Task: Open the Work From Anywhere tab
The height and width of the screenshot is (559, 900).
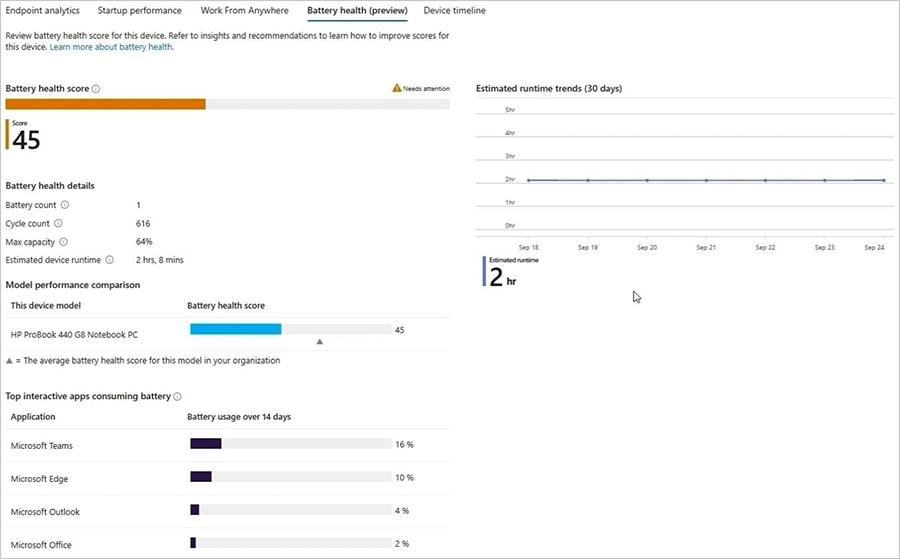Action: tap(244, 11)
